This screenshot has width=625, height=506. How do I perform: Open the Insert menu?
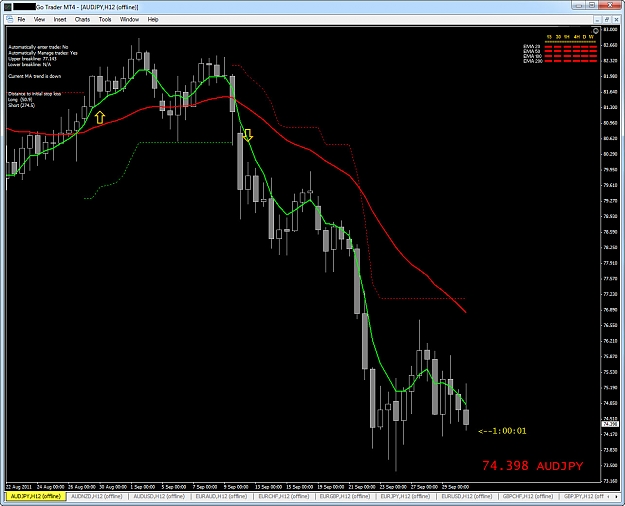(60, 19)
